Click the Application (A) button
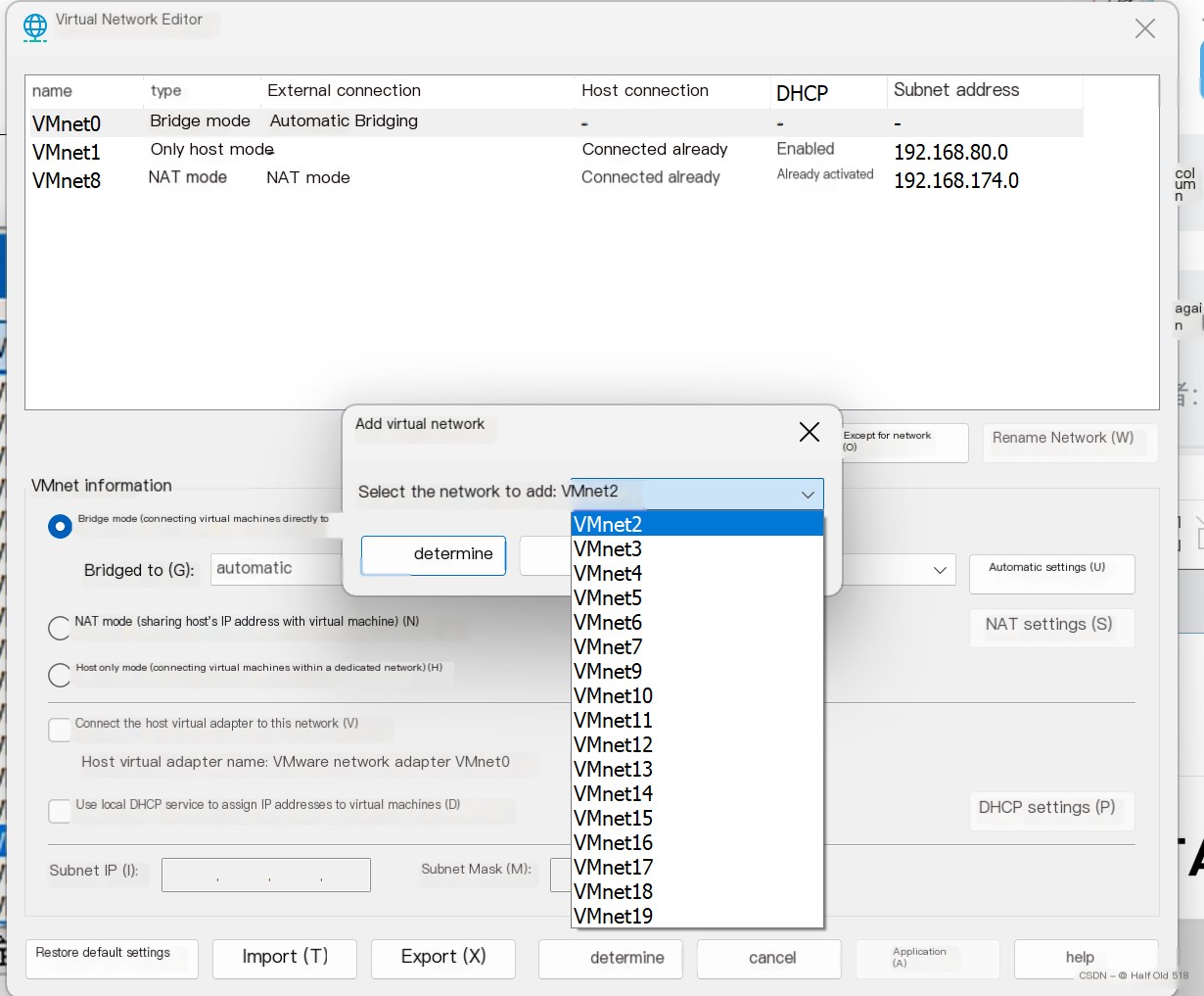This screenshot has height=996, width=1204. [928, 959]
